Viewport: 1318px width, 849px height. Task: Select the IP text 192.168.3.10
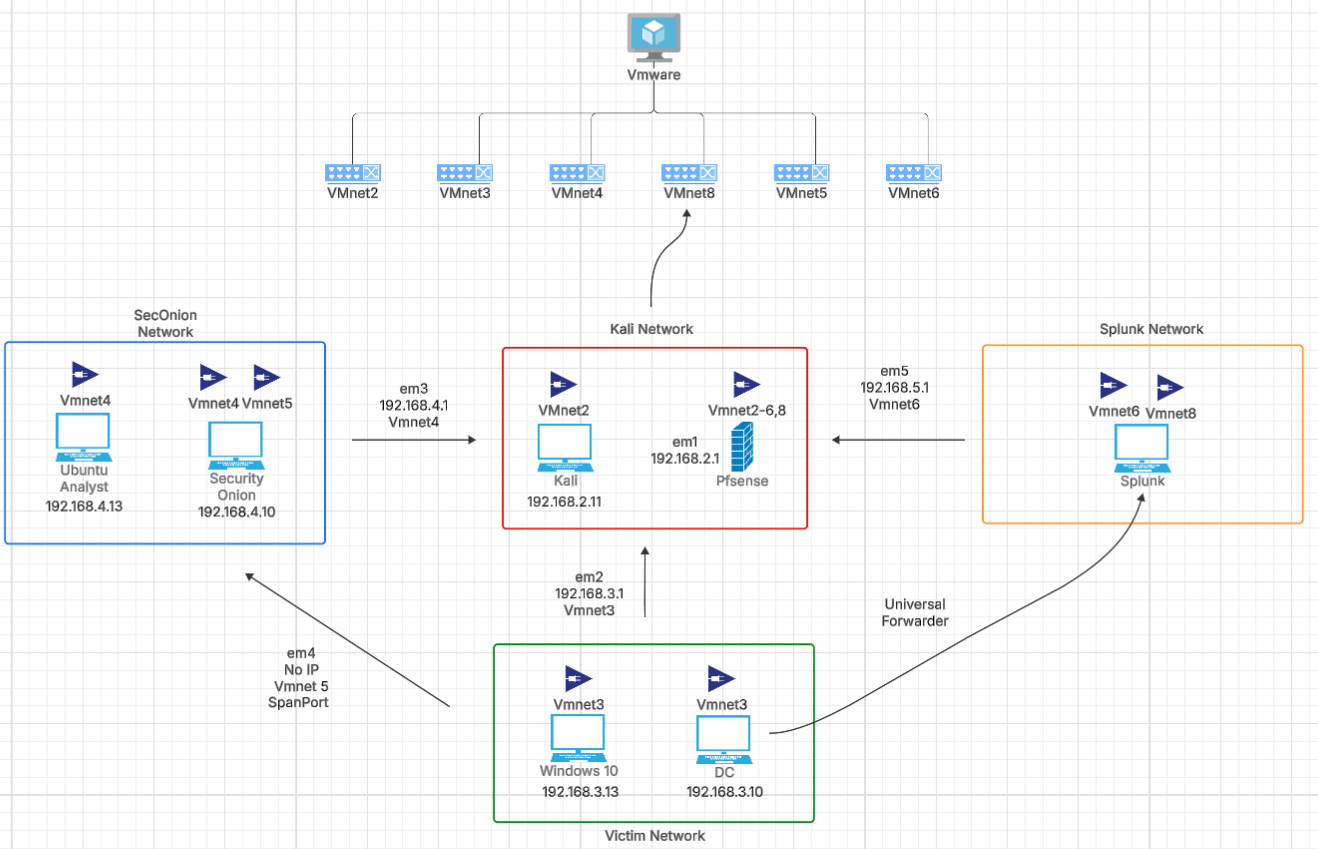click(x=724, y=791)
